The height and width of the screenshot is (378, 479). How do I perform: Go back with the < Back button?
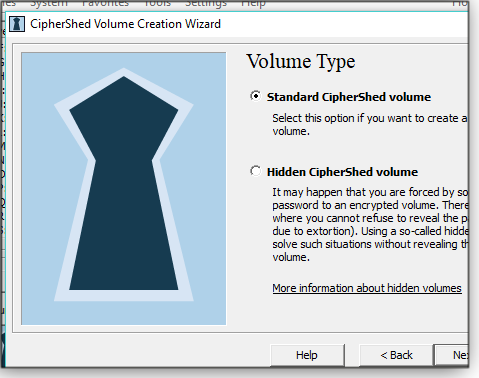396,355
